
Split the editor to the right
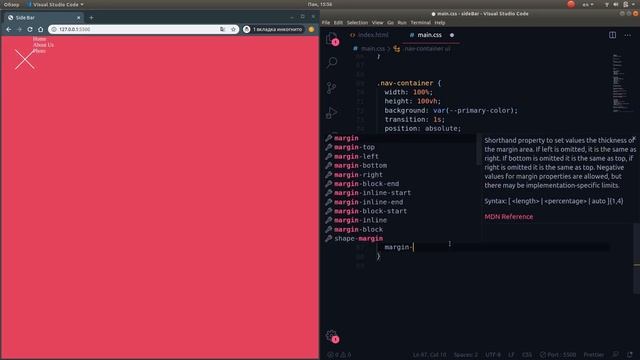[612, 35]
